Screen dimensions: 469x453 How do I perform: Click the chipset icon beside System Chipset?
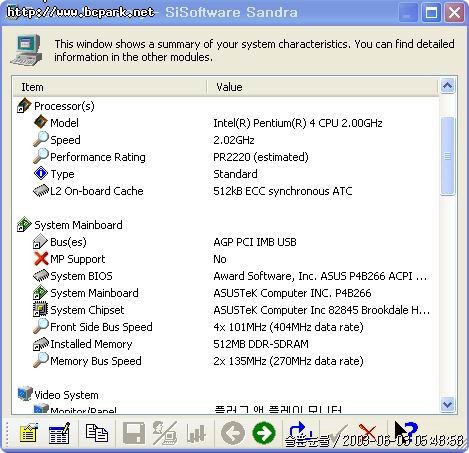[x=41, y=309]
